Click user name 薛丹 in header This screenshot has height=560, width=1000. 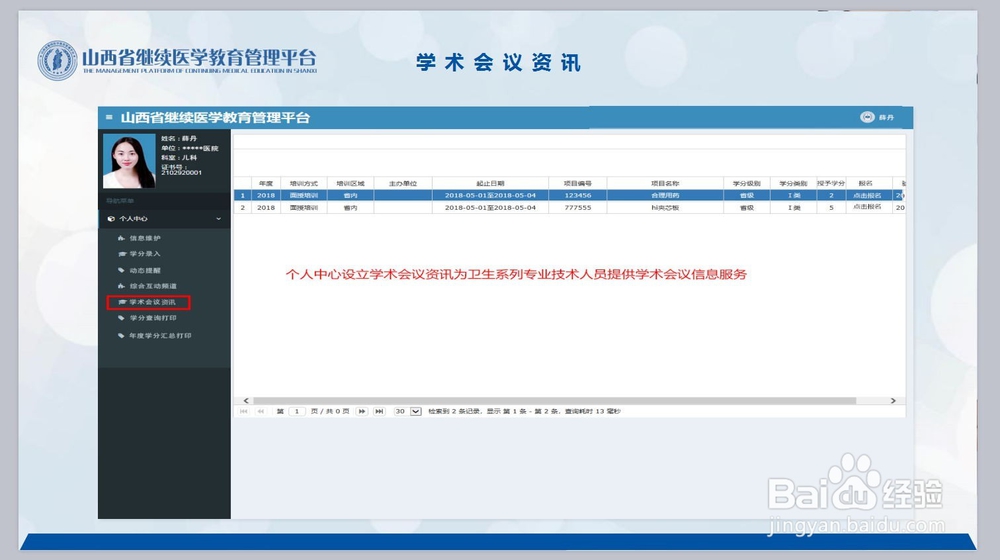point(886,117)
